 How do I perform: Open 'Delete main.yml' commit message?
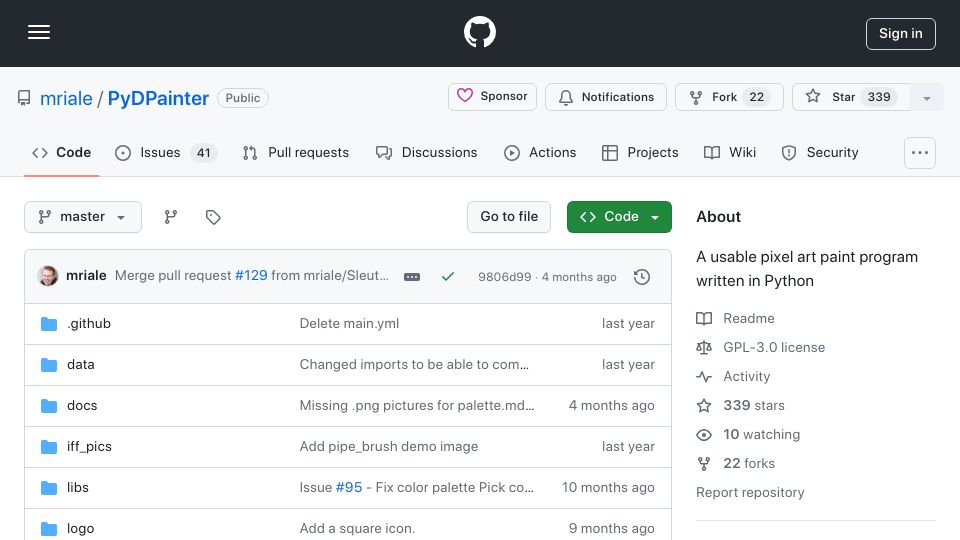349,323
